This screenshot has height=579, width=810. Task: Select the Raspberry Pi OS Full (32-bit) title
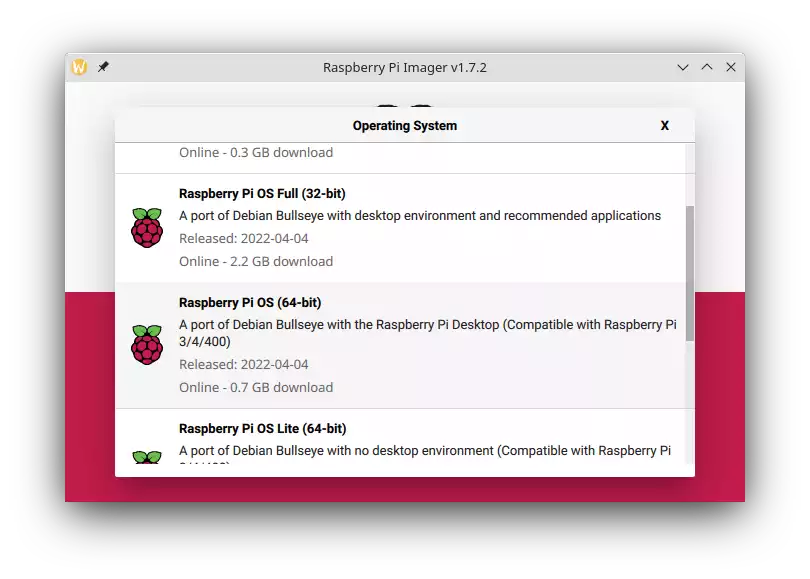pyautogui.click(x=262, y=194)
